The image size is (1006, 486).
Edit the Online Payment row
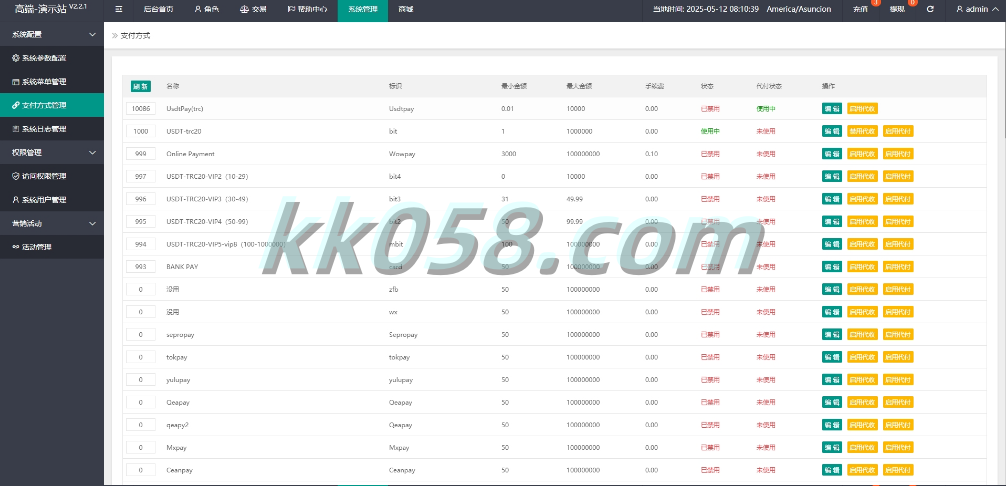coord(831,154)
